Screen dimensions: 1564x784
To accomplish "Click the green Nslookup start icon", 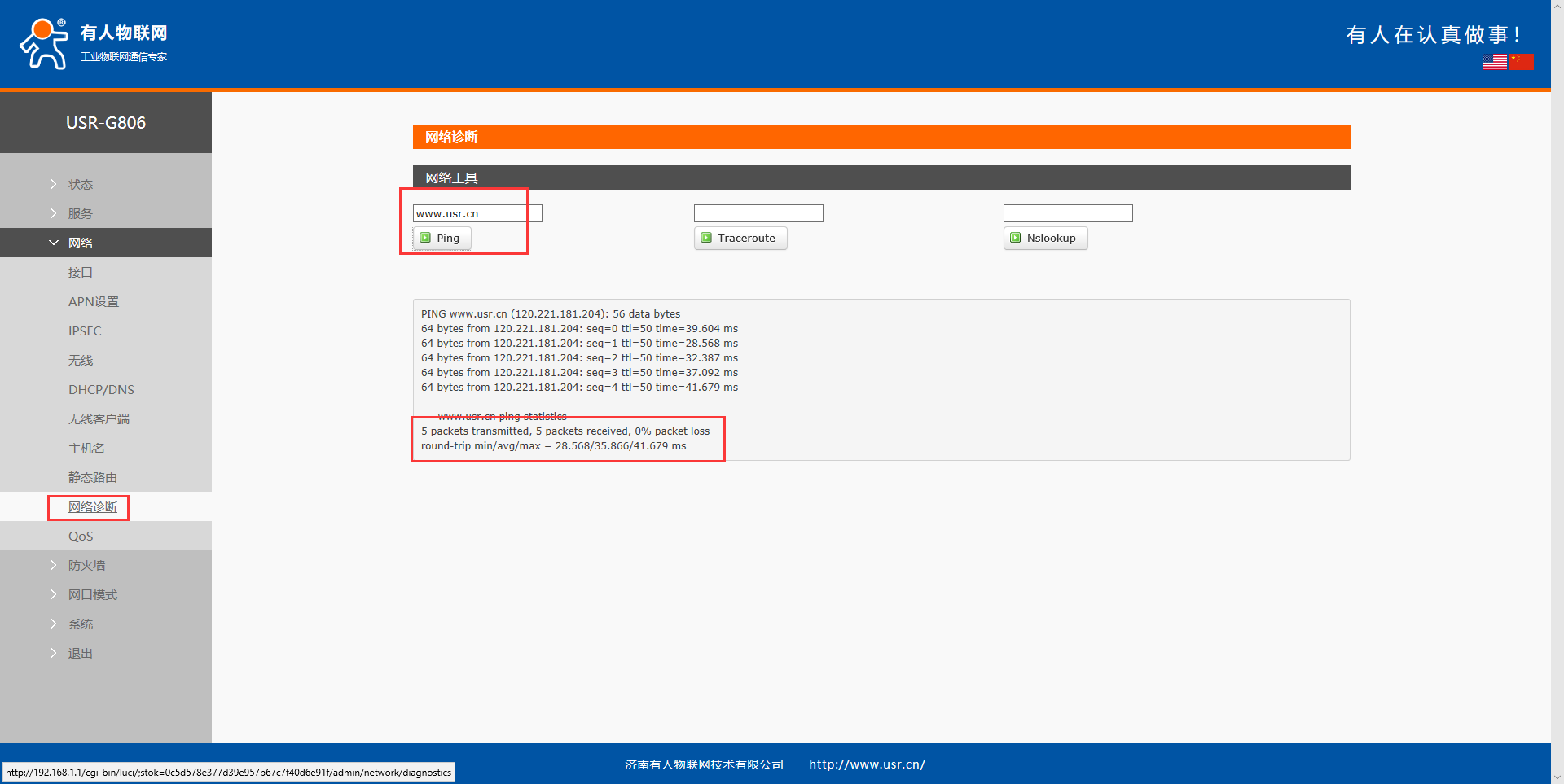I will (x=1015, y=238).
